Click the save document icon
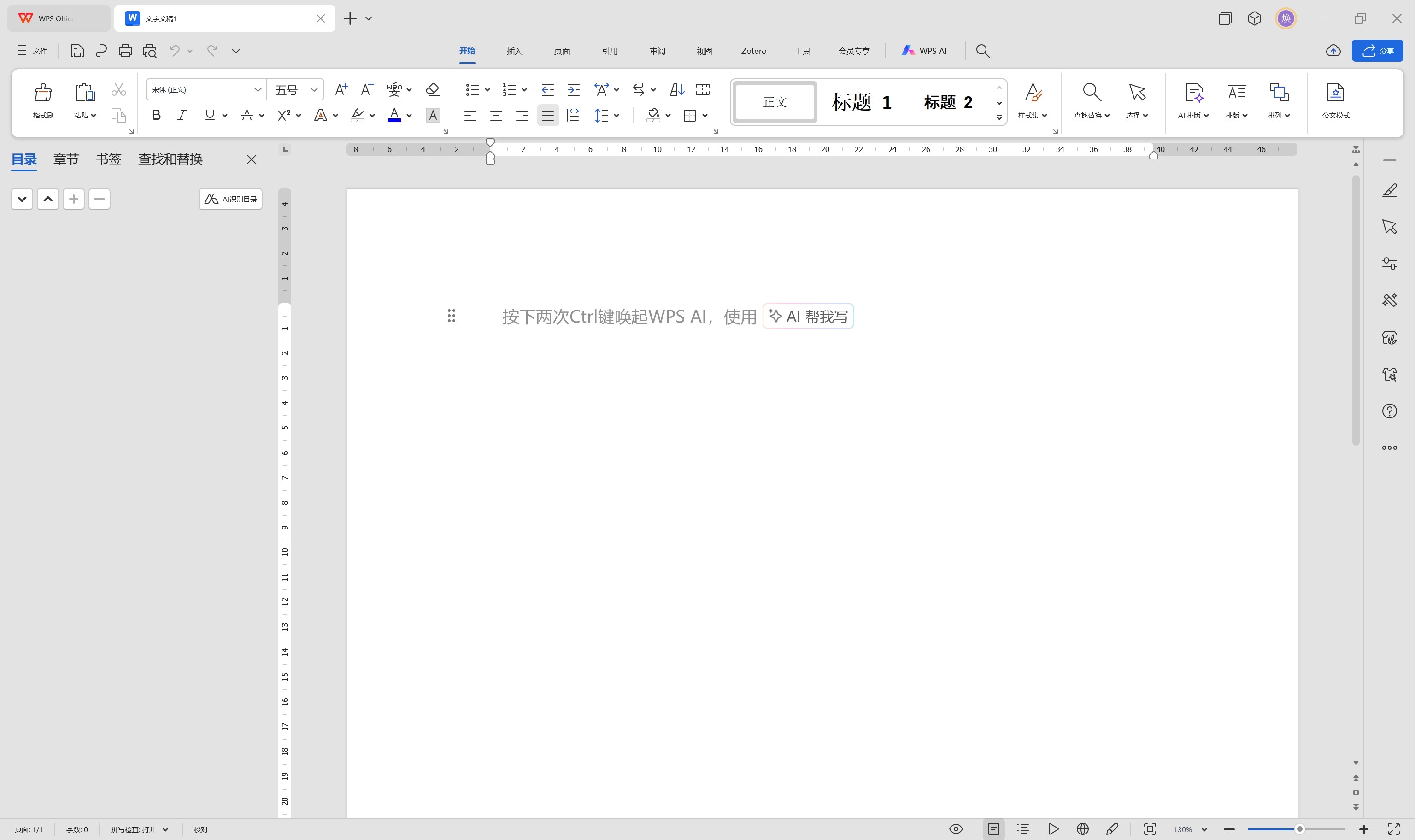Screen dimensions: 1415x840 tap(77, 51)
